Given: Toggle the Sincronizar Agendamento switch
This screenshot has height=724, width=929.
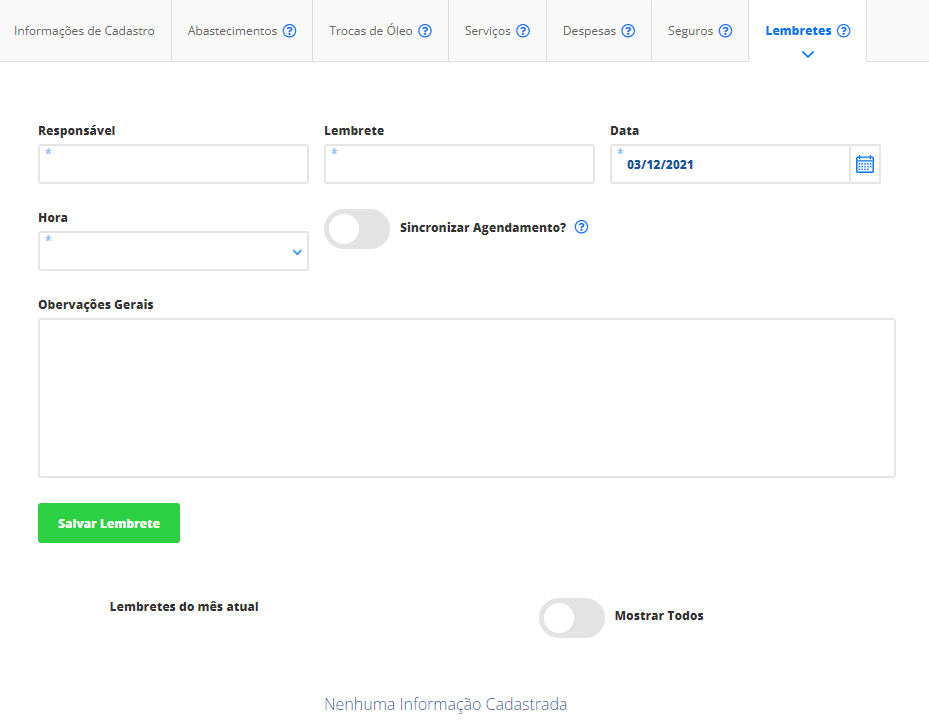Looking at the screenshot, I should (357, 229).
